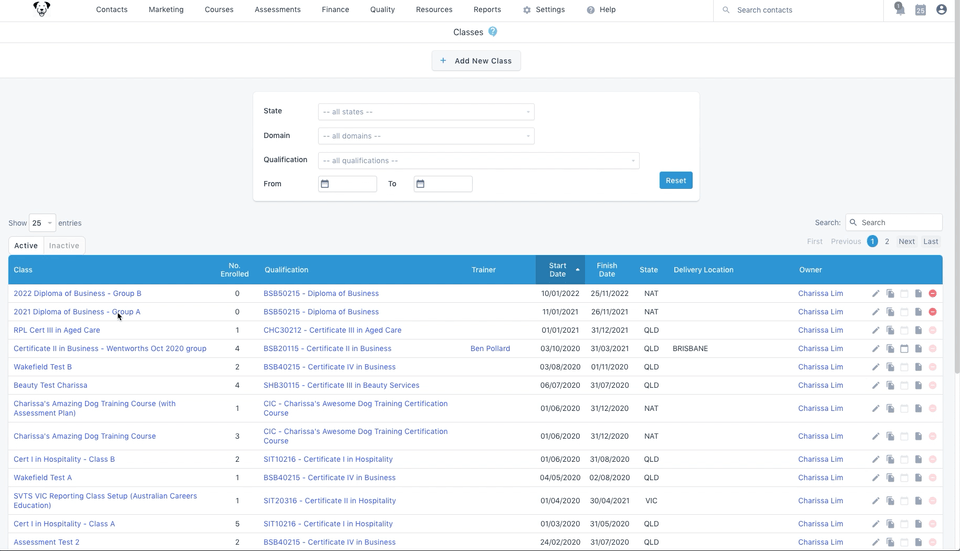
Task: Open the Beauty Test Charissa class link
Action: pyautogui.click(x=50, y=385)
